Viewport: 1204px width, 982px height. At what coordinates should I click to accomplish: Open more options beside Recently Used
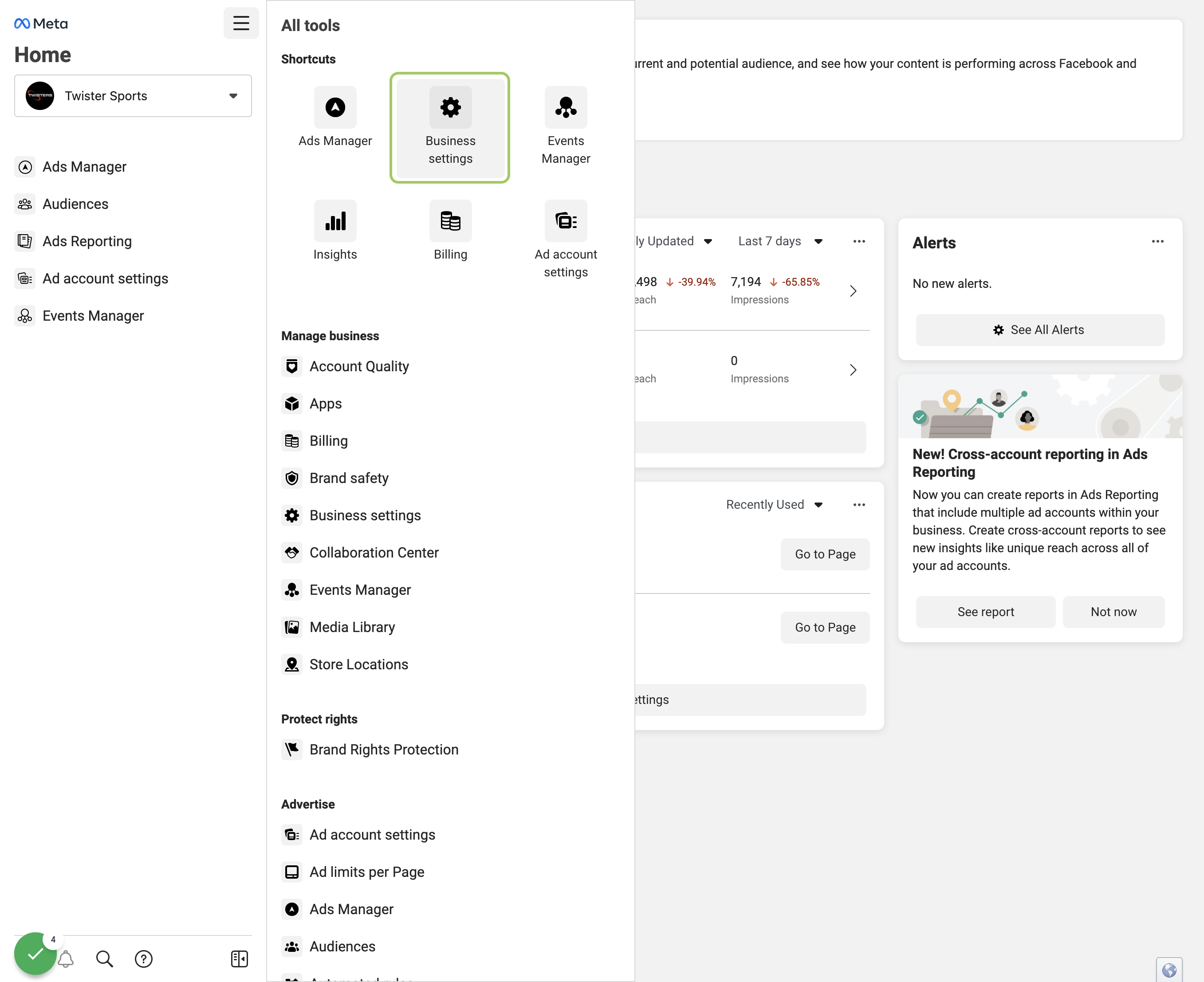(x=859, y=505)
